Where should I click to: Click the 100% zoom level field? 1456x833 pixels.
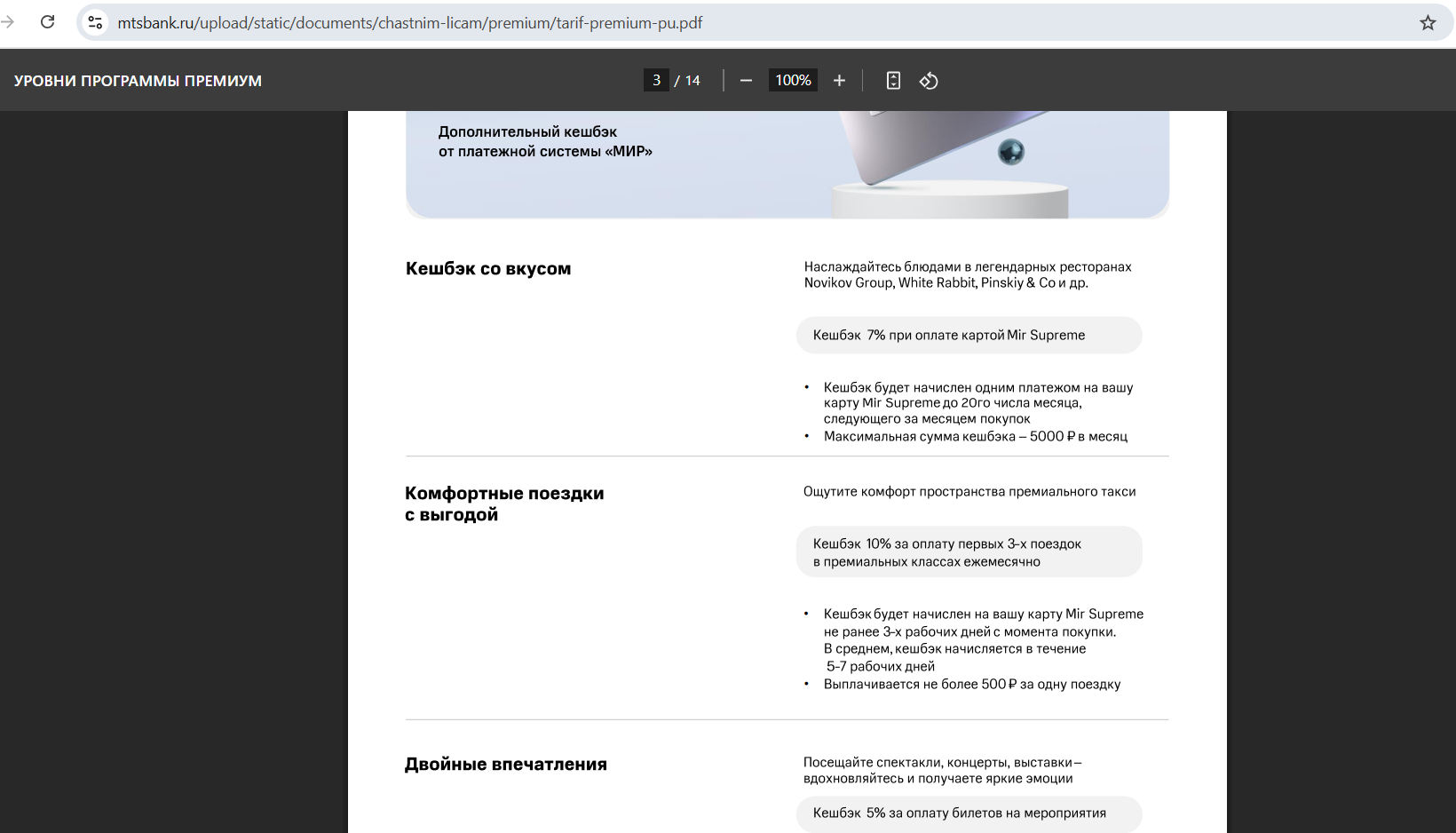(793, 80)
